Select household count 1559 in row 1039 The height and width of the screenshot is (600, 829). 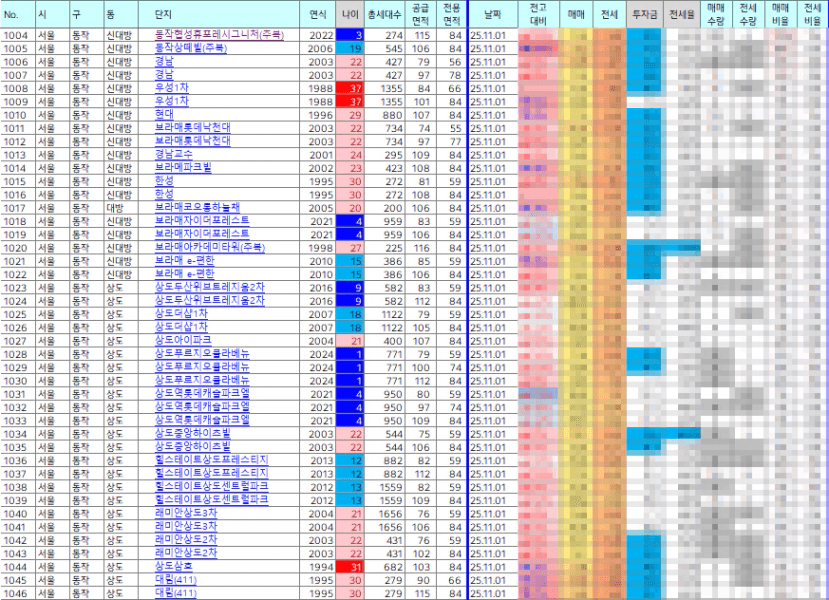384,500
